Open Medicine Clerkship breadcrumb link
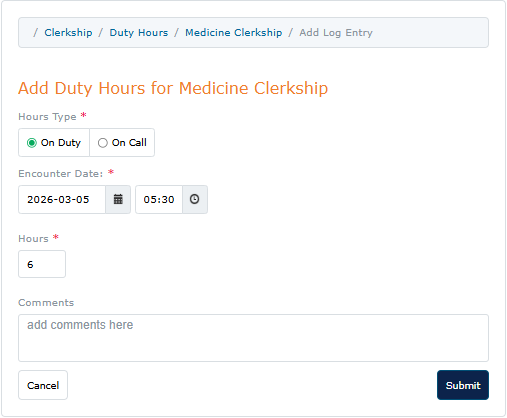 pyautogui.click(x=234, y=33)
